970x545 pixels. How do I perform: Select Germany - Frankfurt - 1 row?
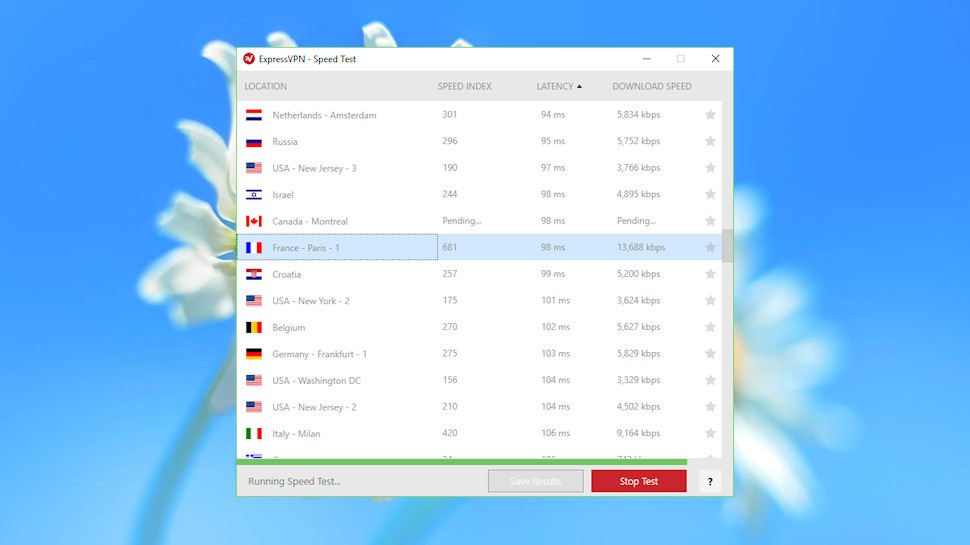coord(479,354)
